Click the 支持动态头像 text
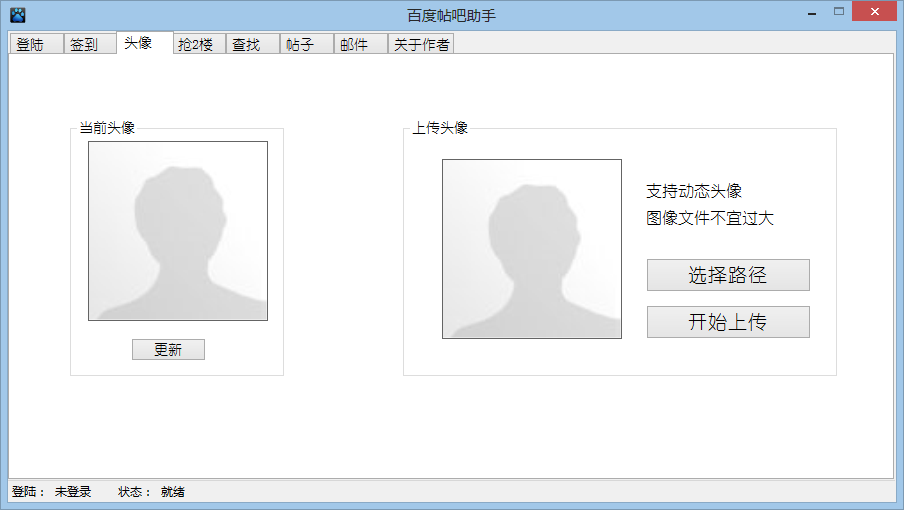Screen dimensions: 904x510 point(694,191)
